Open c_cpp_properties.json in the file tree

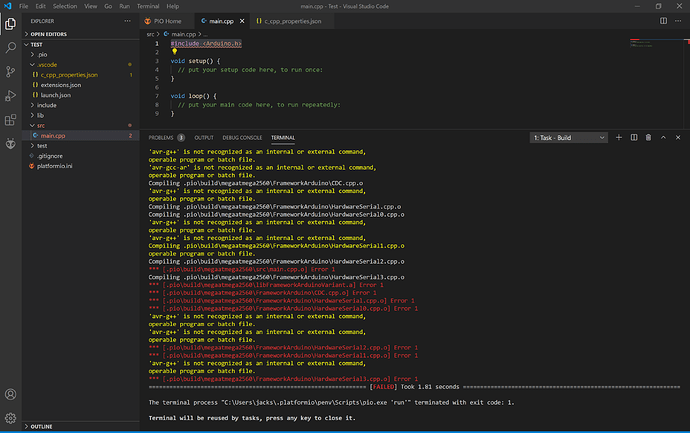click(81, 75)
